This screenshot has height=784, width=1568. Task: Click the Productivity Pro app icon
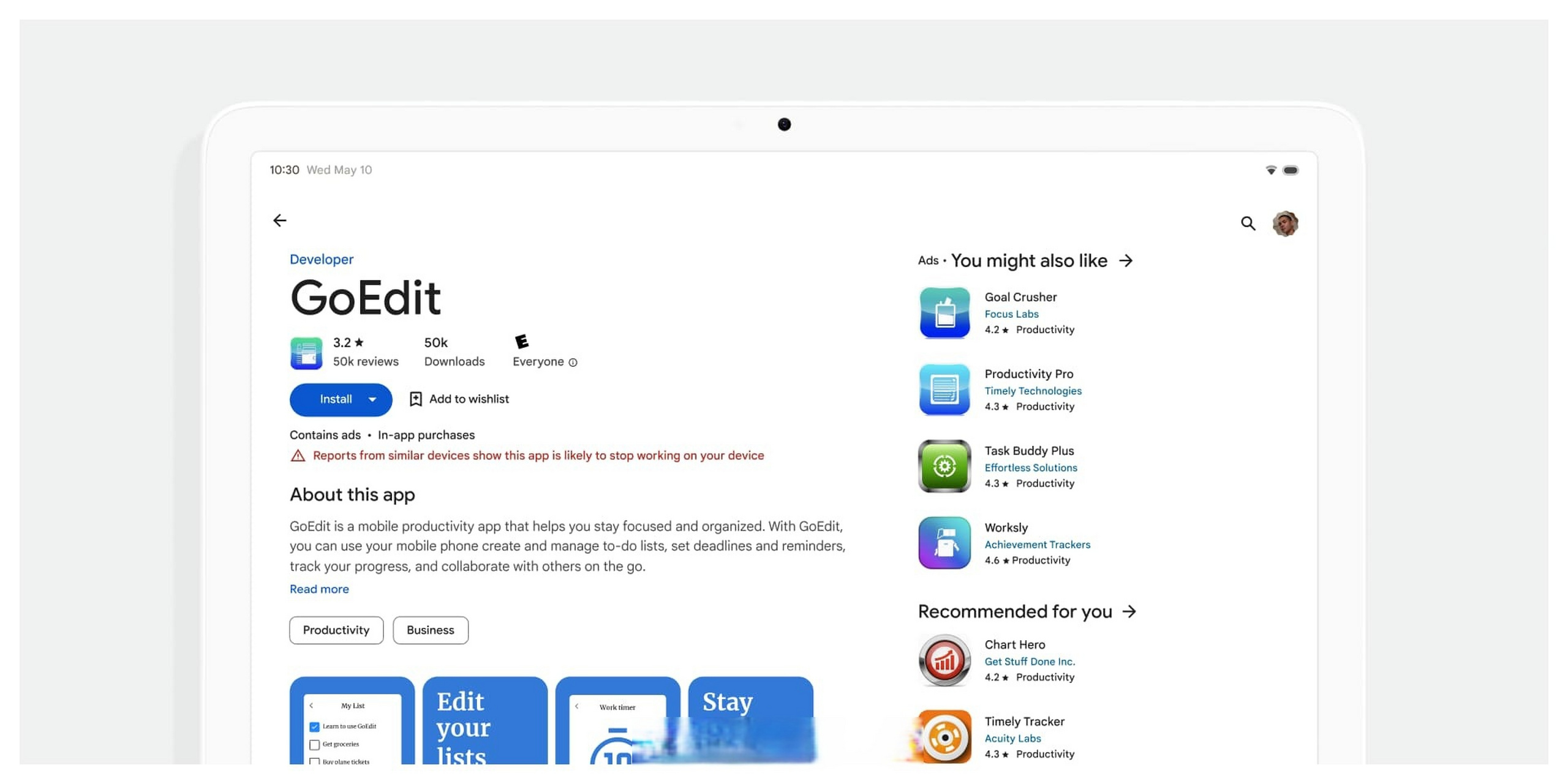(943, 389)
